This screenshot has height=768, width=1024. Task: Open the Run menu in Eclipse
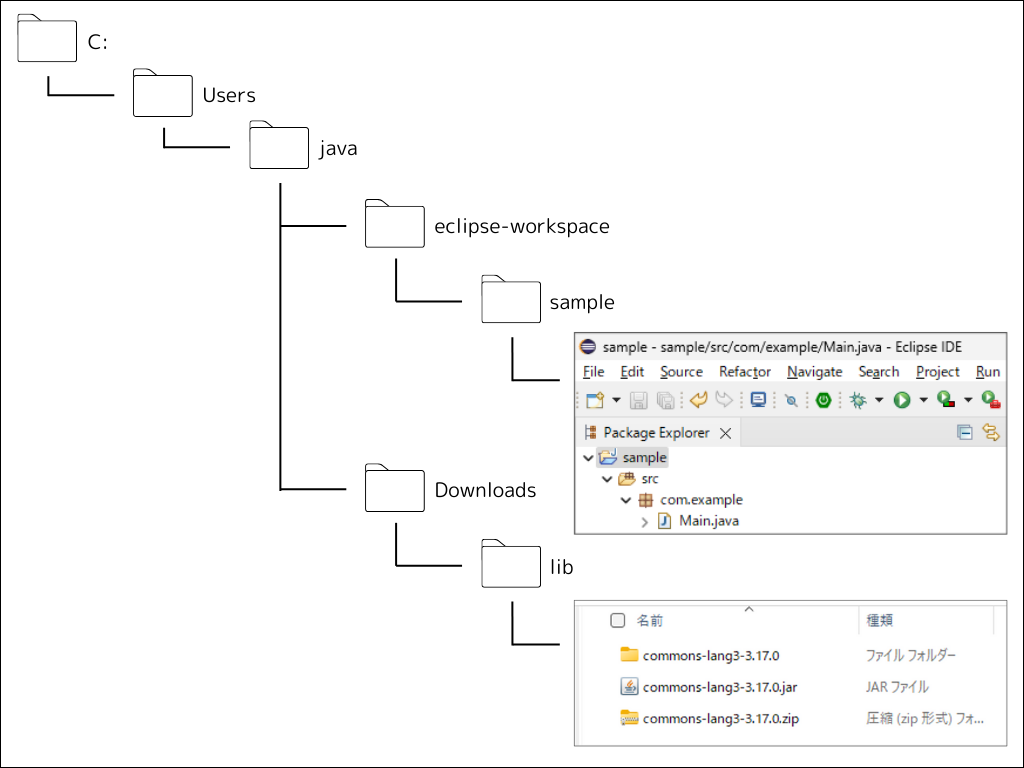point(987,372)
